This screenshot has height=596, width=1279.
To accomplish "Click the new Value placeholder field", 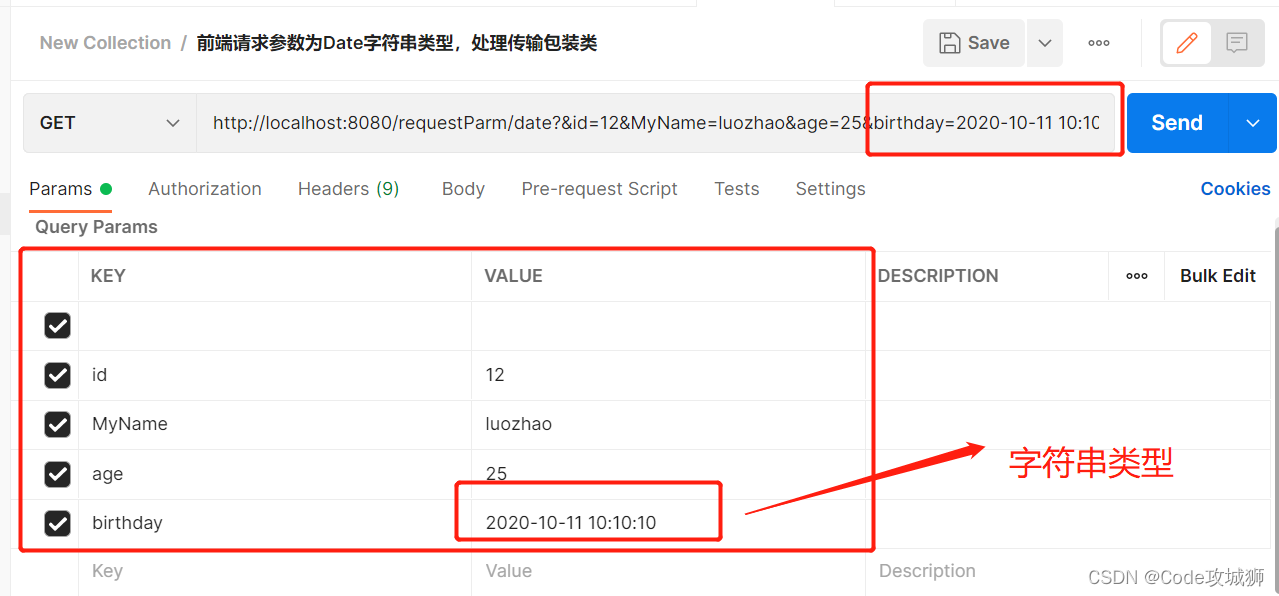I will [x=668, y=571].
